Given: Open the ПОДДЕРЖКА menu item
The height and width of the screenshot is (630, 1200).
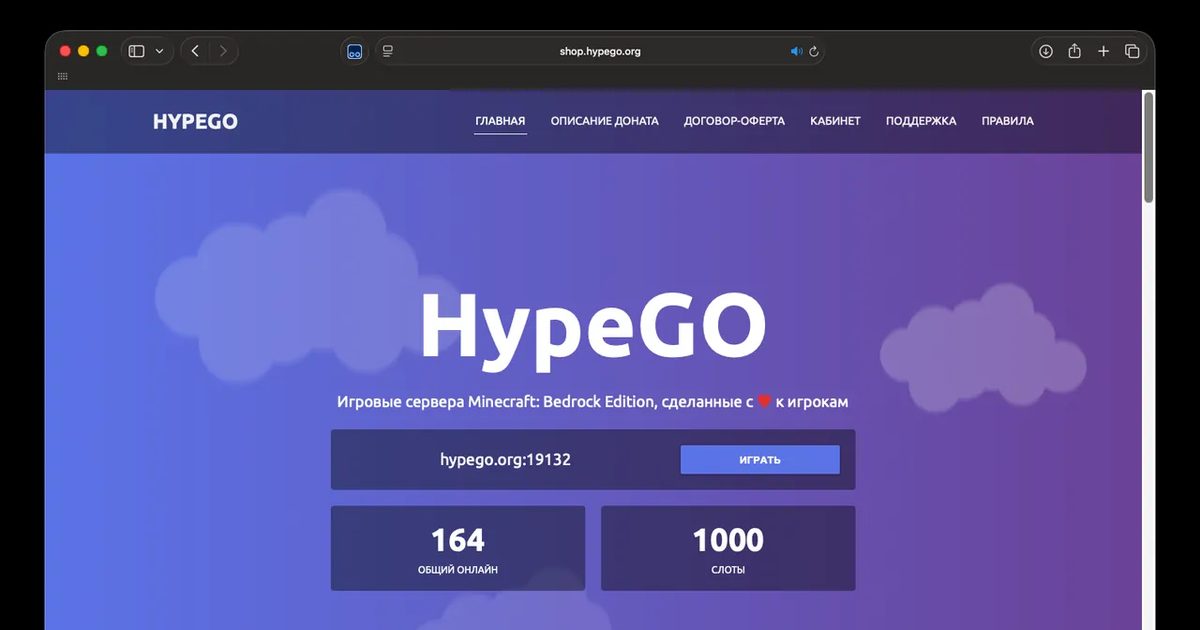Looking at the screenshot, I should click(x=921, y=121).
